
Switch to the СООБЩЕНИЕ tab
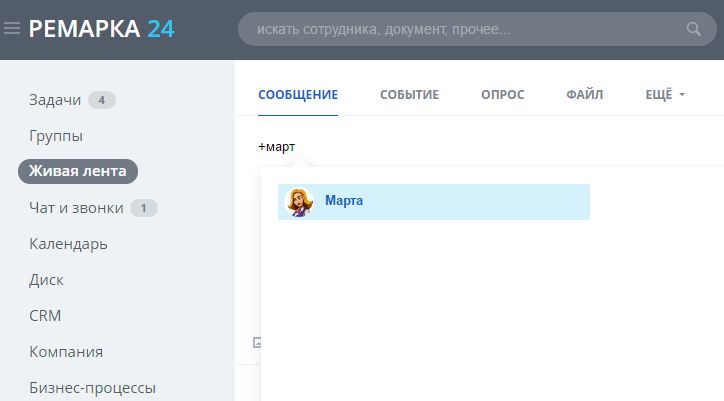click(298, 95)
